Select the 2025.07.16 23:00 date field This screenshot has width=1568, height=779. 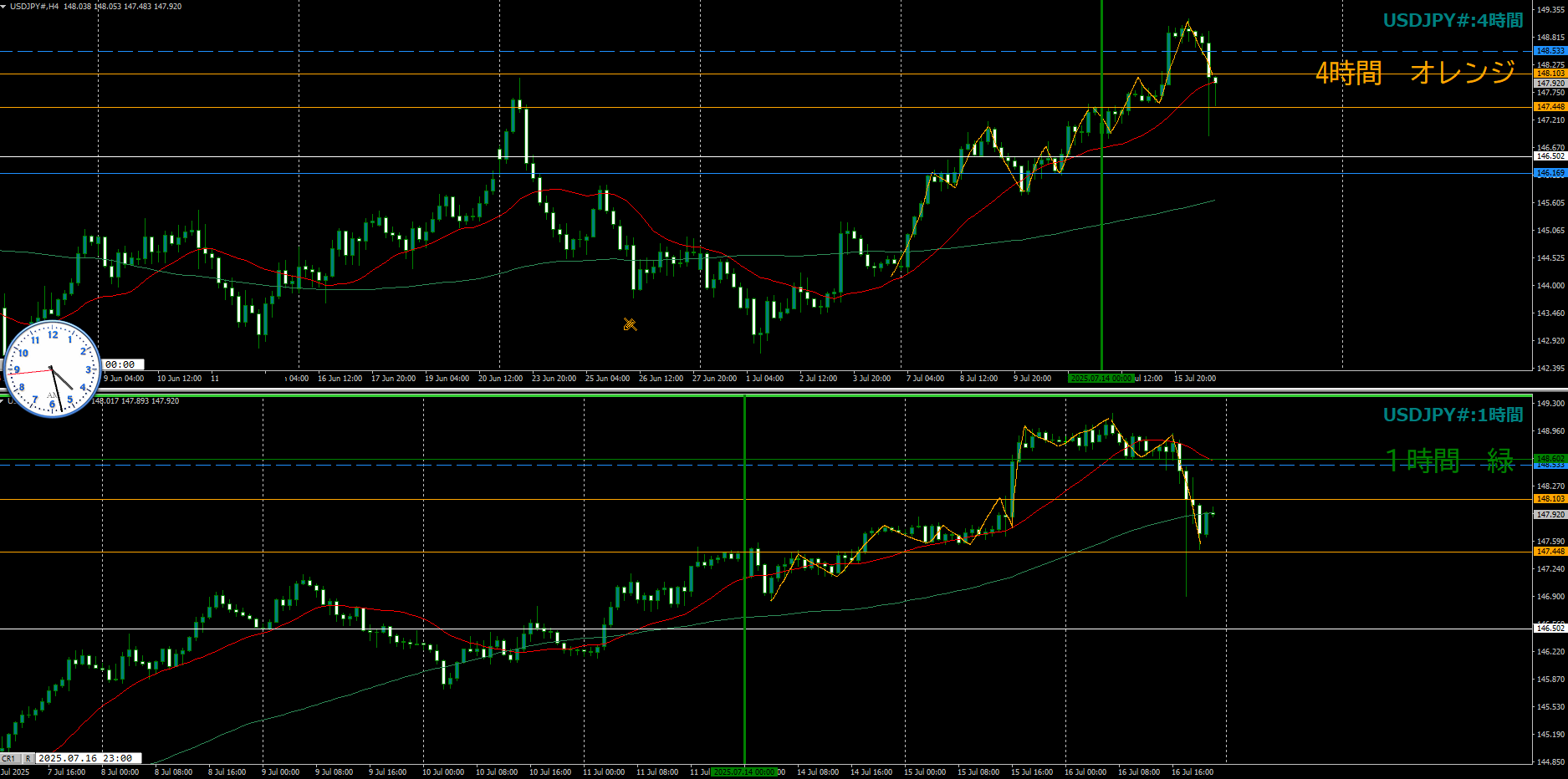click(x=88, y=758)
